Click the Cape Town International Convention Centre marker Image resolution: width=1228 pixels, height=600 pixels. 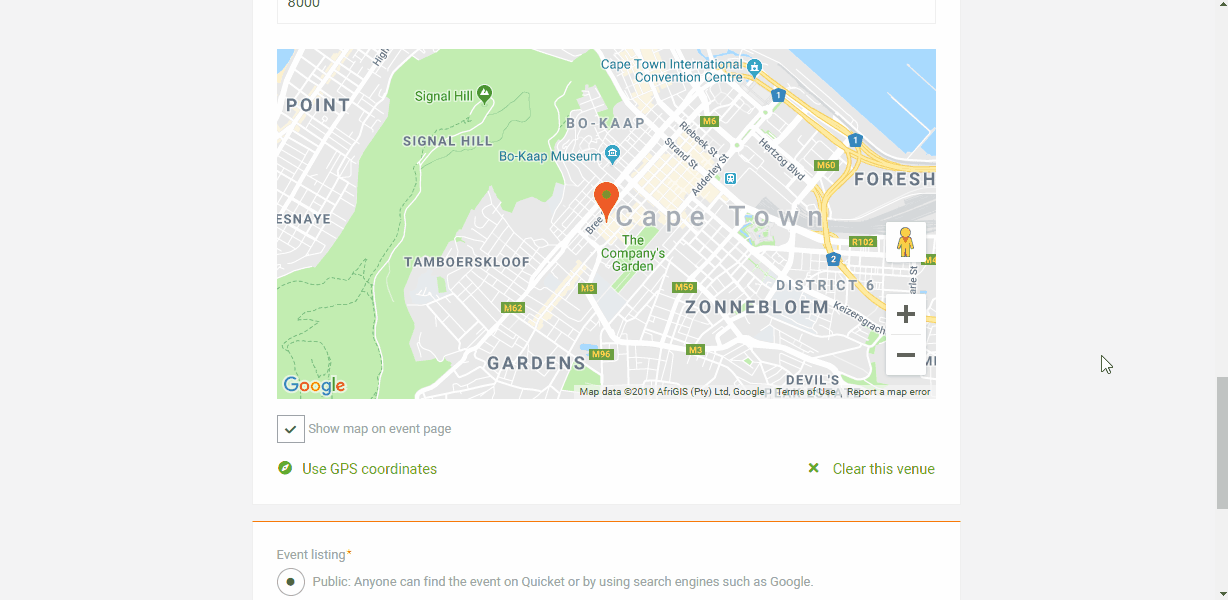click(x=754, y=69)
